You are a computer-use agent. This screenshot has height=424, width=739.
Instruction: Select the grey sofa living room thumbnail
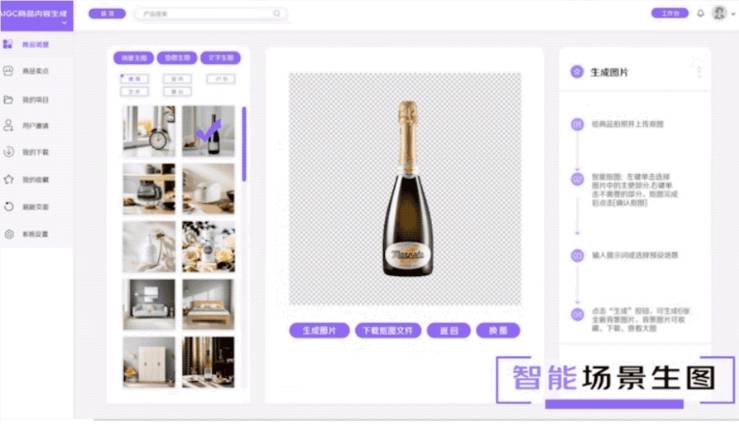pos(149,304)
